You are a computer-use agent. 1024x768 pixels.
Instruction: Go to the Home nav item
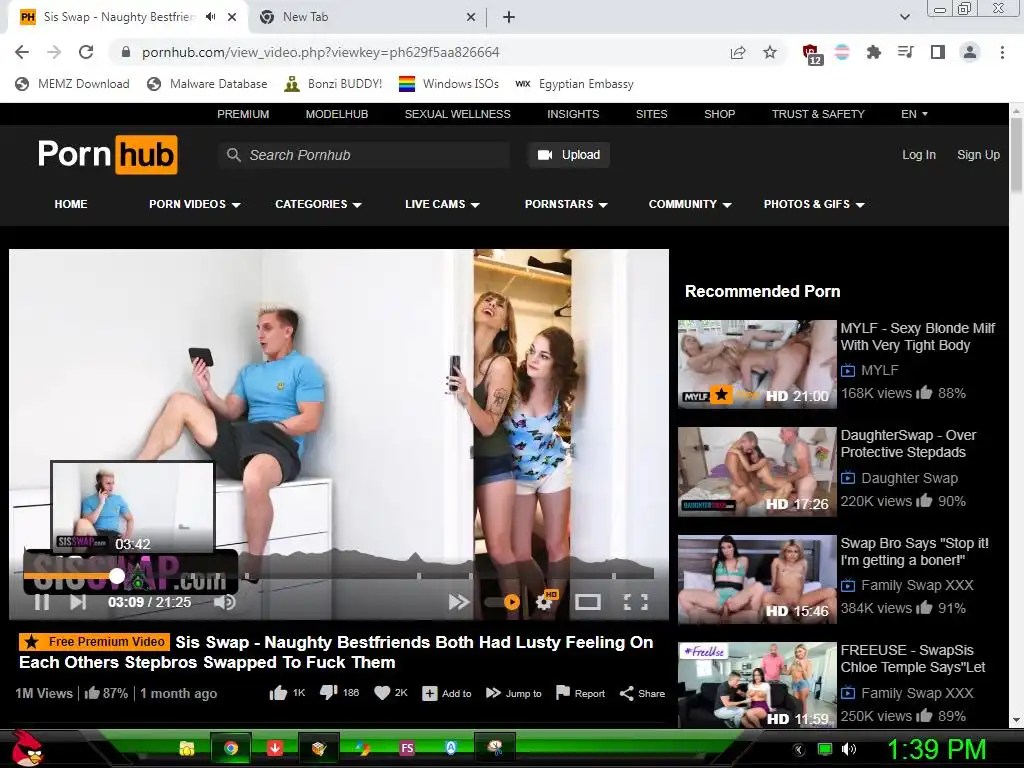click(71, 204)
